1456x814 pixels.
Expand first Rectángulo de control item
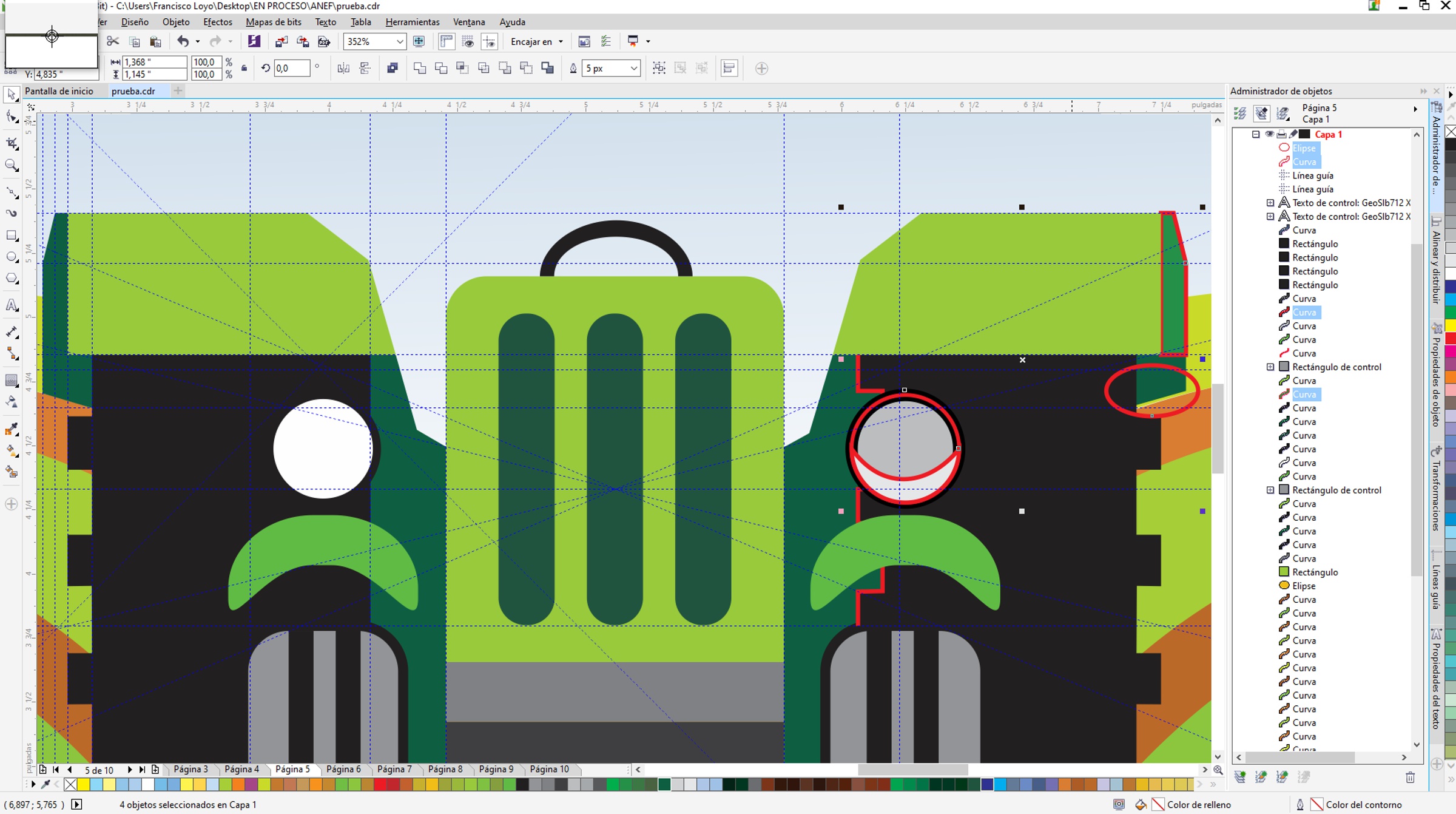(x=1270, y=367)
